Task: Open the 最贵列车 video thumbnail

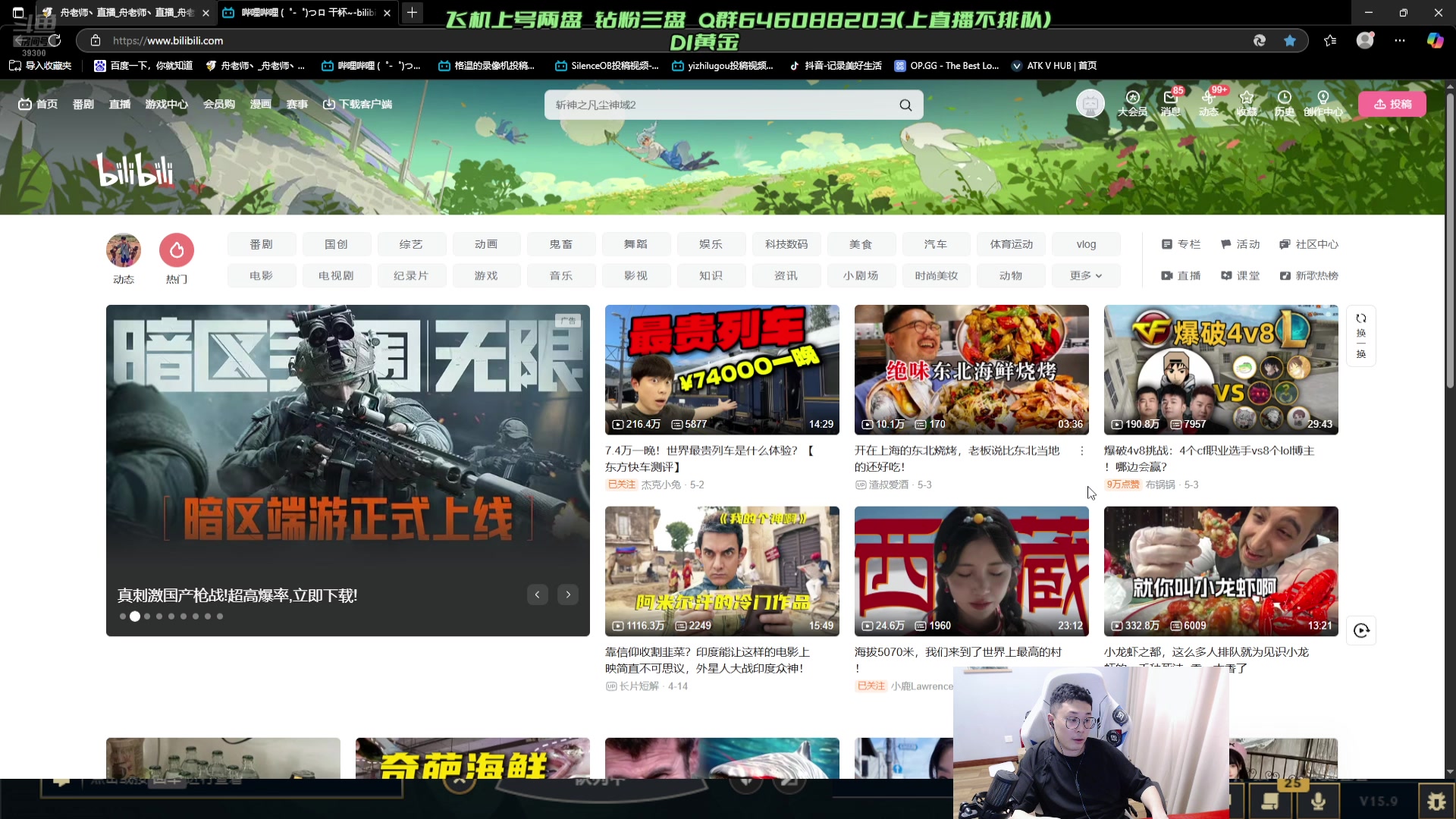Action: (722, 369)
